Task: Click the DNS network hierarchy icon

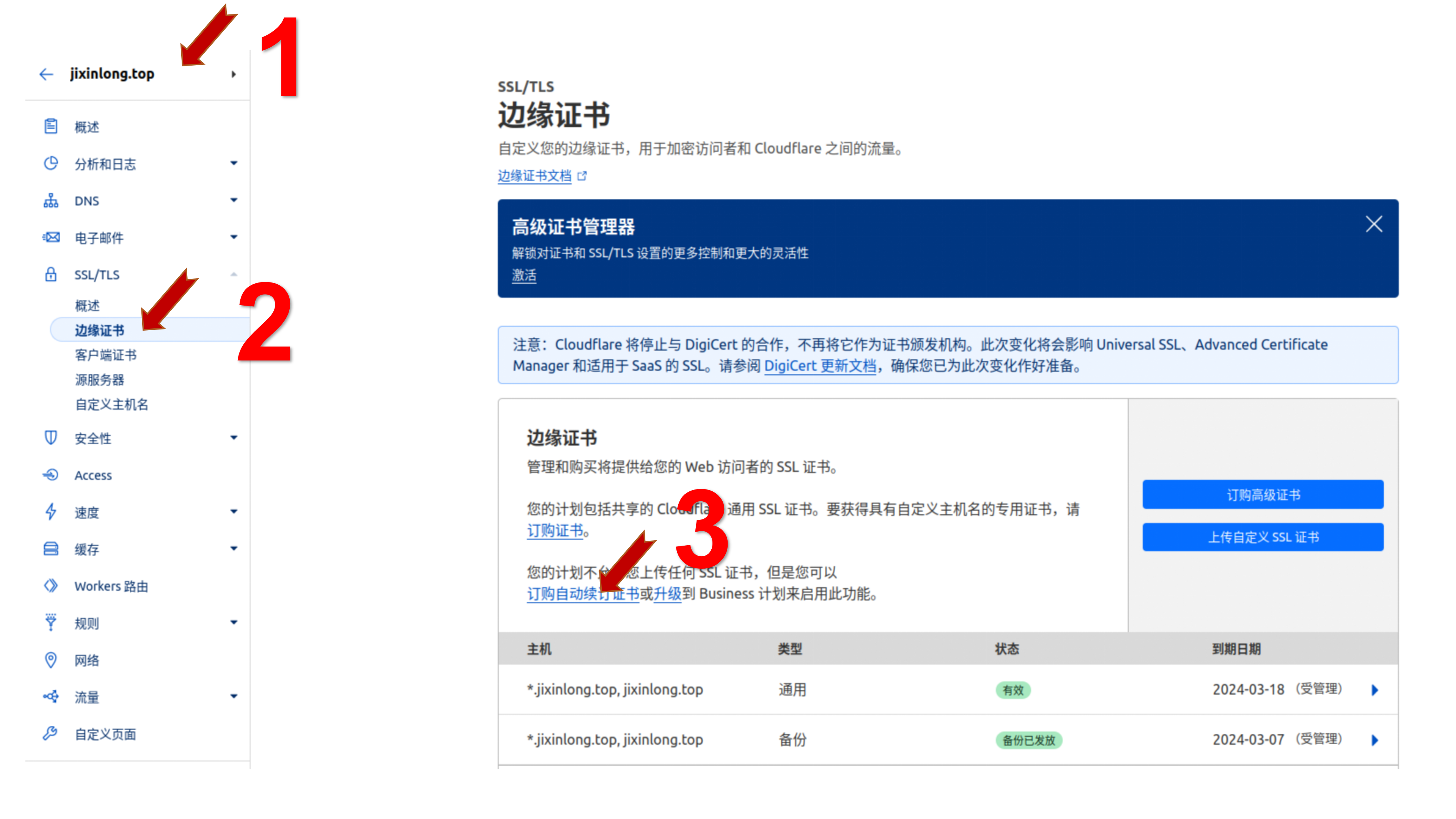Action: click(51, 201)
